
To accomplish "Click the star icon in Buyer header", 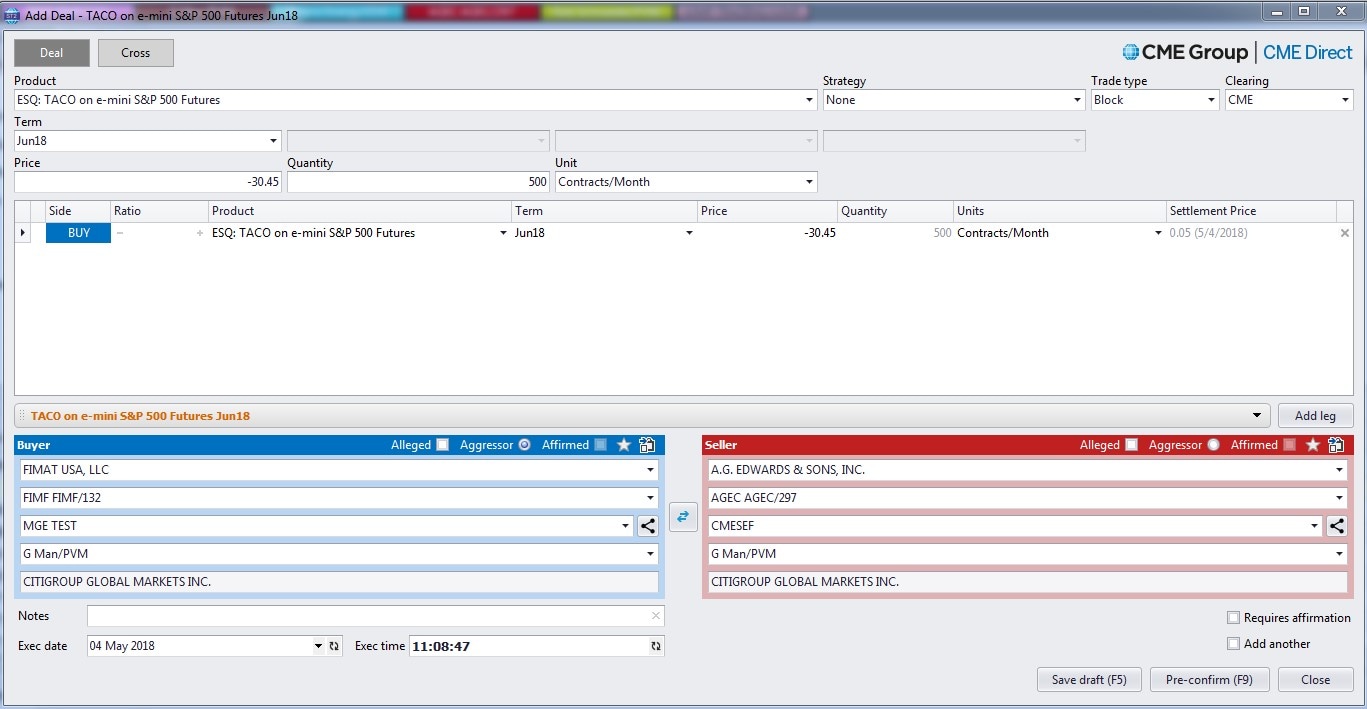I will (x=624, y=445).
